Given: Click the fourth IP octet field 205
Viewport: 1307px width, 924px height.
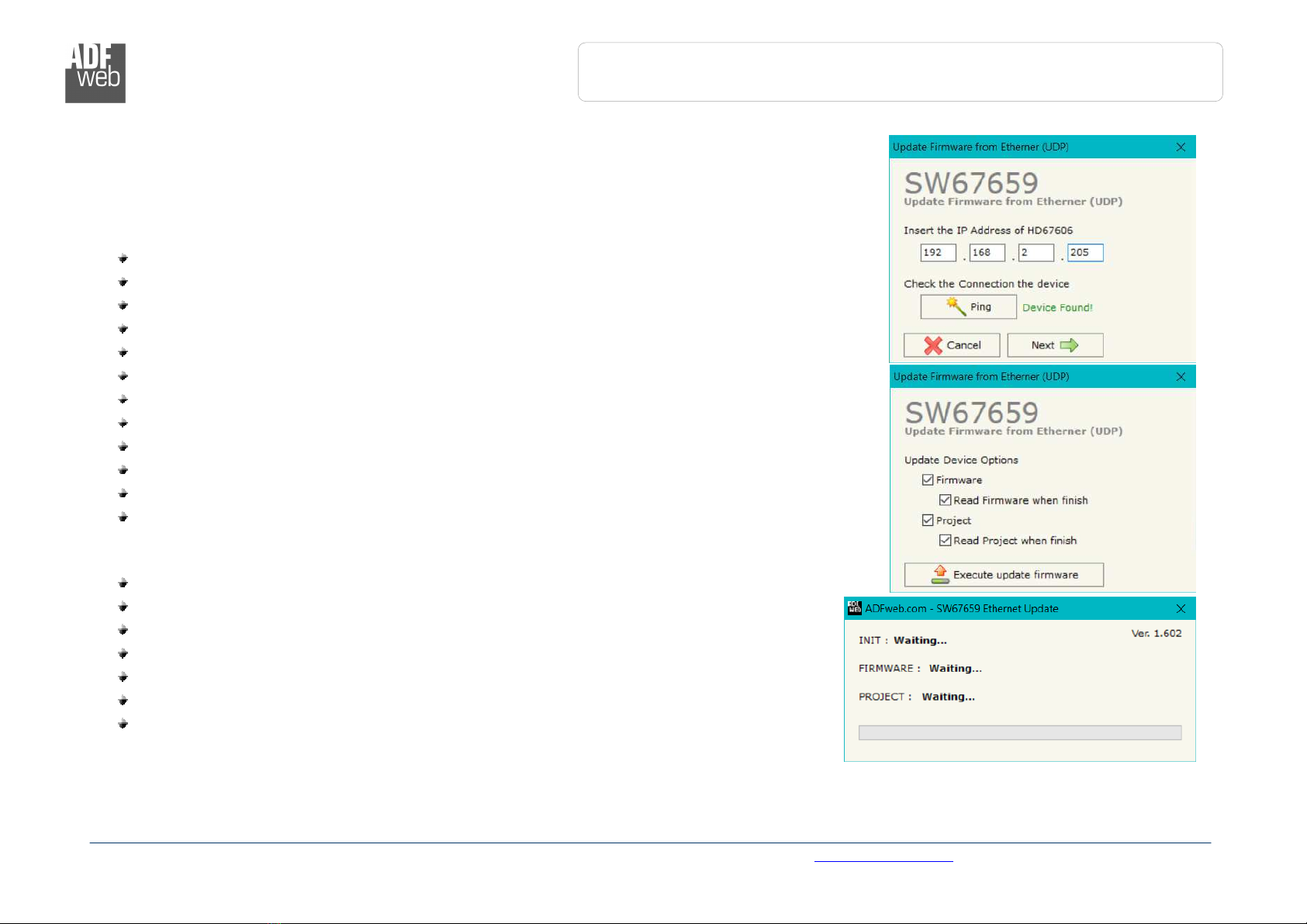Looking at the screenshot, I should tap(1085, 253).
